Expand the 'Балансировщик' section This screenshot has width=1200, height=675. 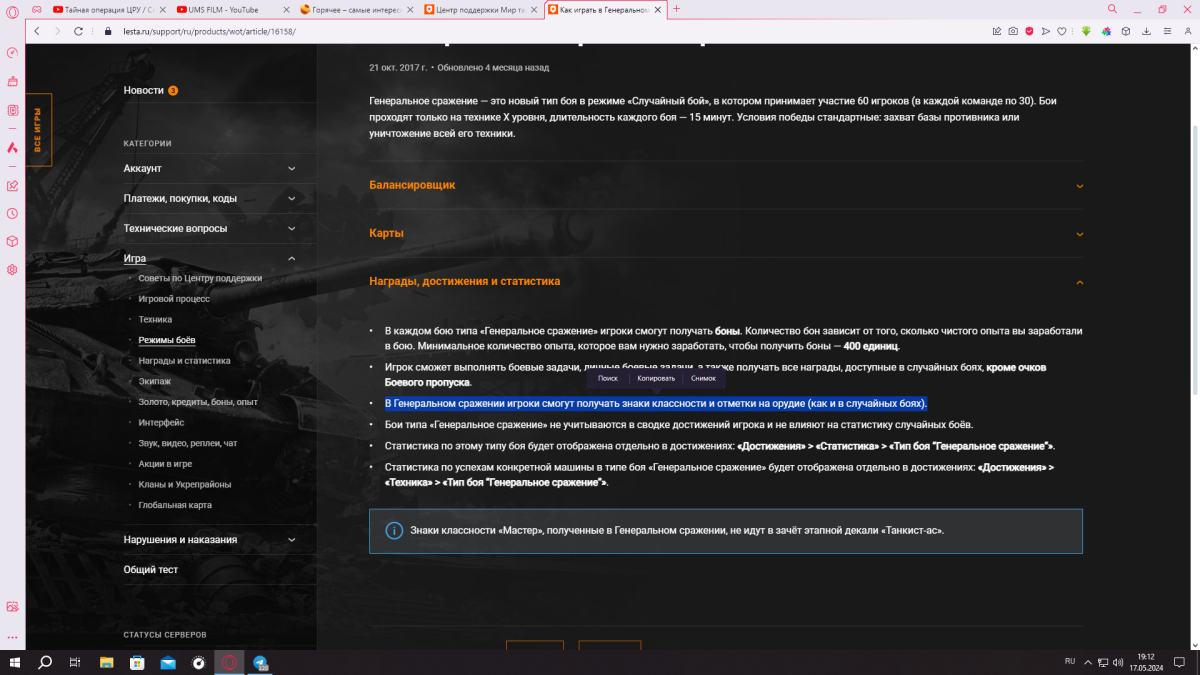pyautogui.click(x=726, y=185)
